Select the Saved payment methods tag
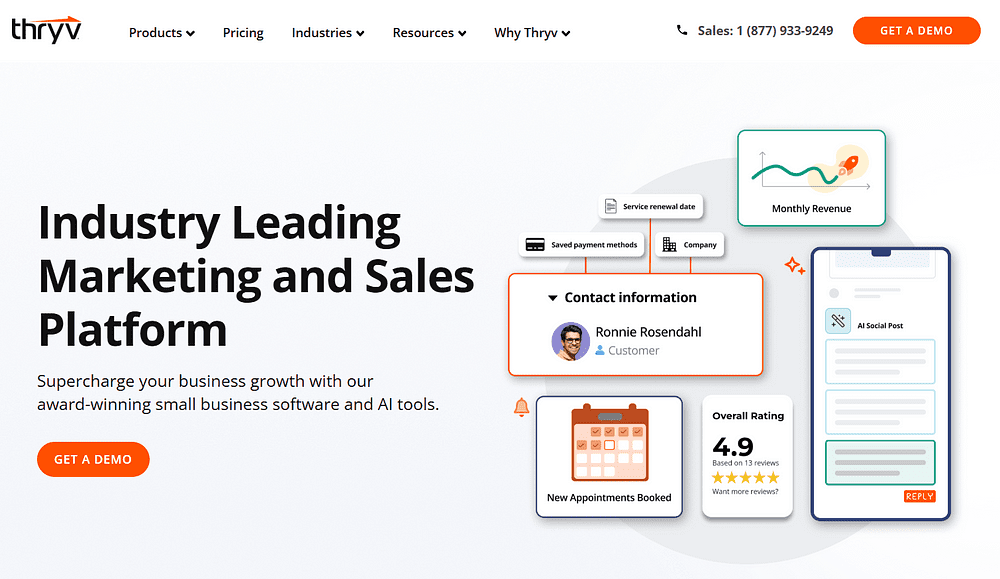Image resolution: width=1000 pixels, height=579 pixels. (582, 245)
